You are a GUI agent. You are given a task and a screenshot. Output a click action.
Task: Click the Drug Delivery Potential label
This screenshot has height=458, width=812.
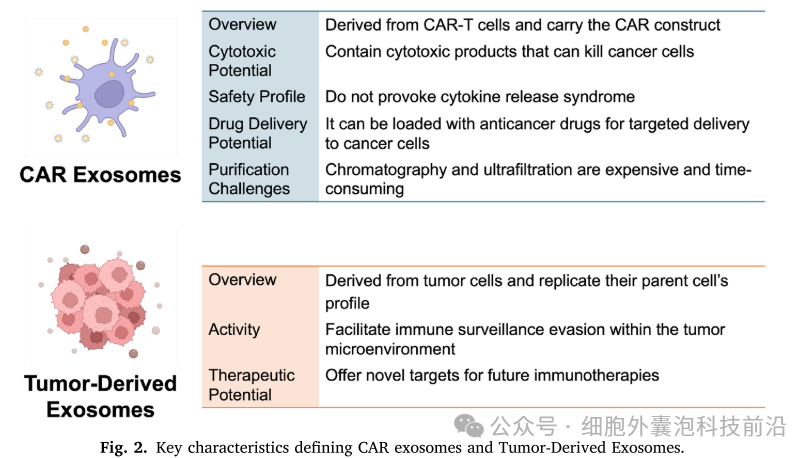coord(258,133)
